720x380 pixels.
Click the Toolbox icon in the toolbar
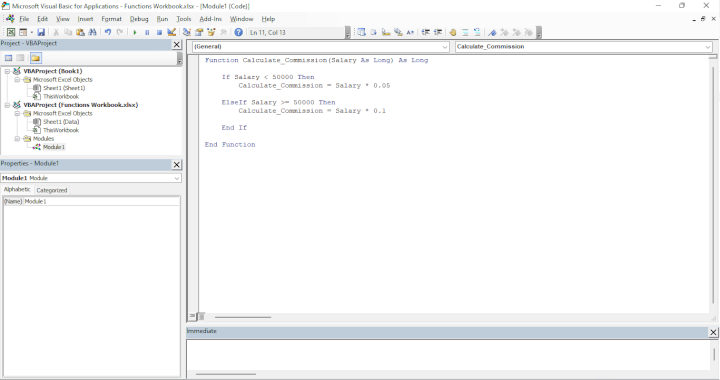point(224,32)
